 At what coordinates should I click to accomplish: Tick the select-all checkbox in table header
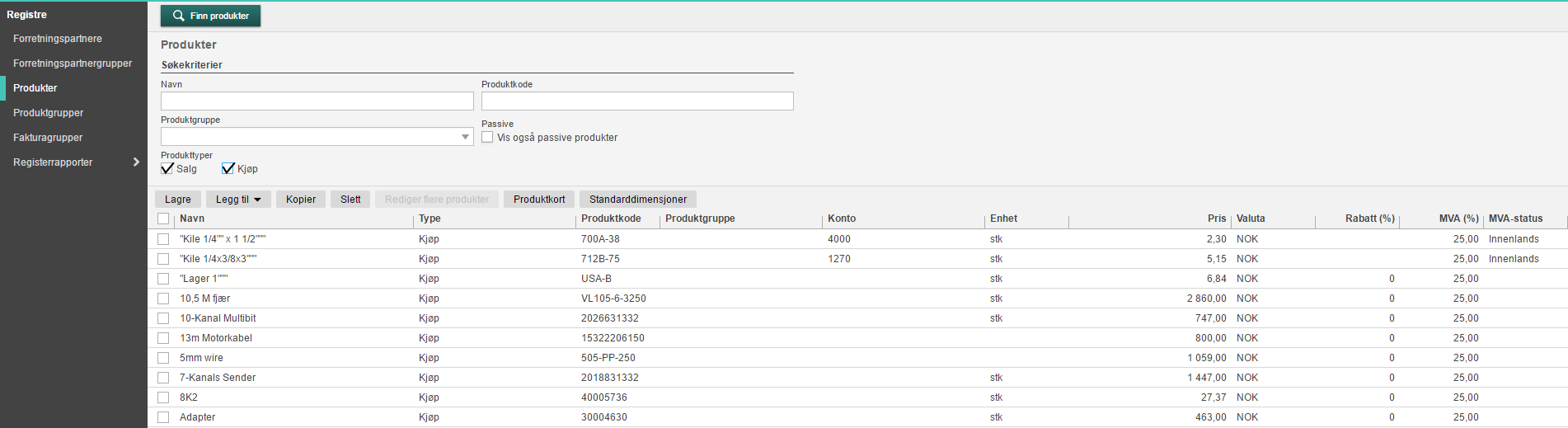tap(163, 219)
